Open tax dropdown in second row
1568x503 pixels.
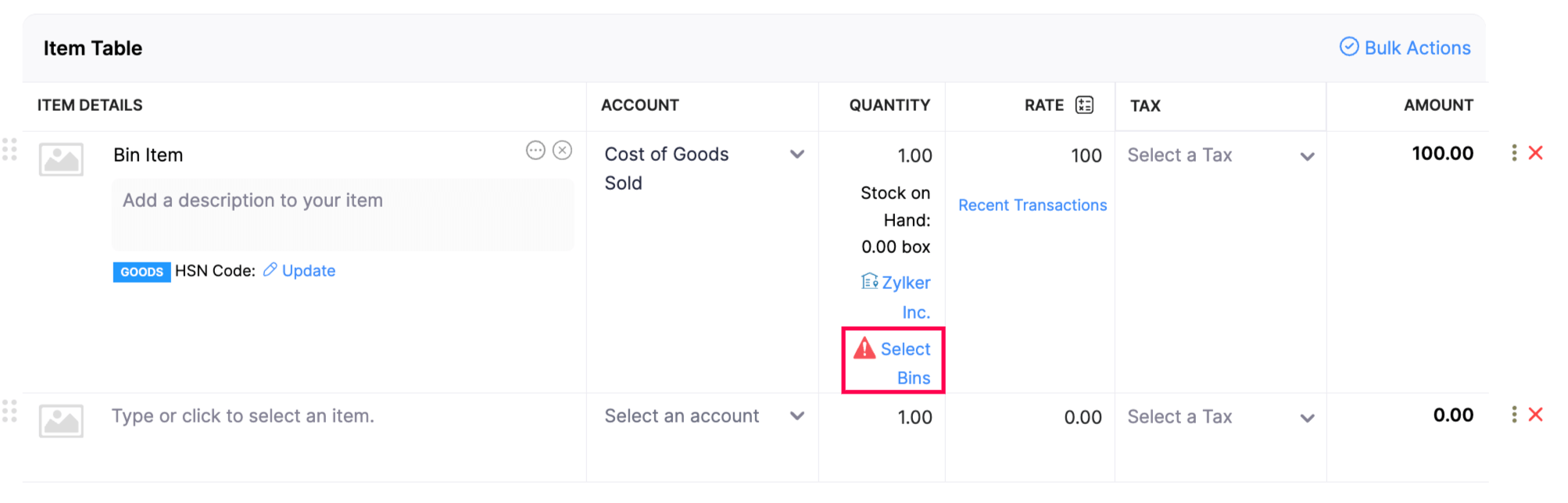[x=1307, y=418]
